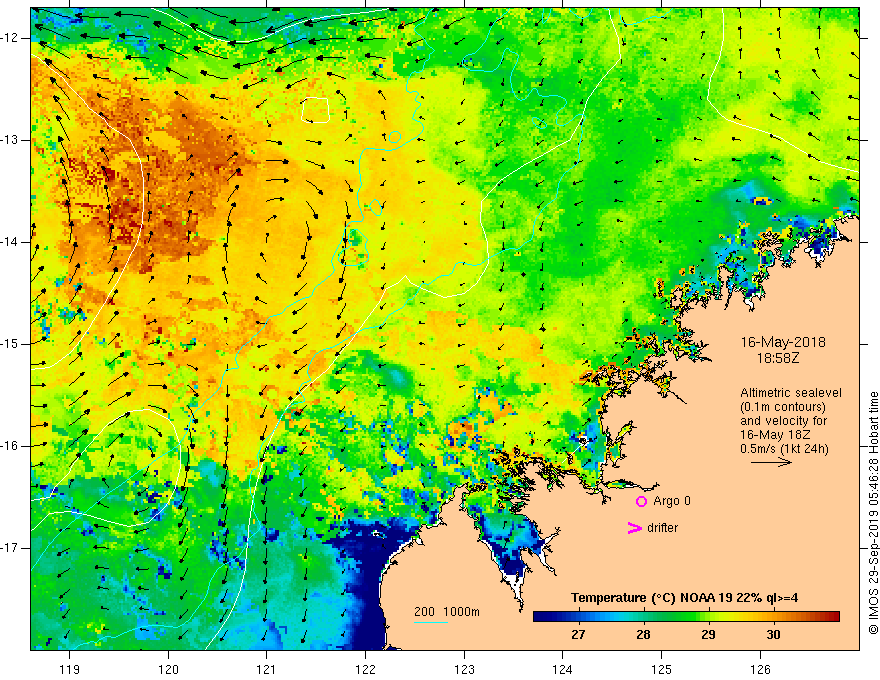Click the cyan depth contour sample line
Viewport: 880px width, 680px height.
tap(431, 622)
